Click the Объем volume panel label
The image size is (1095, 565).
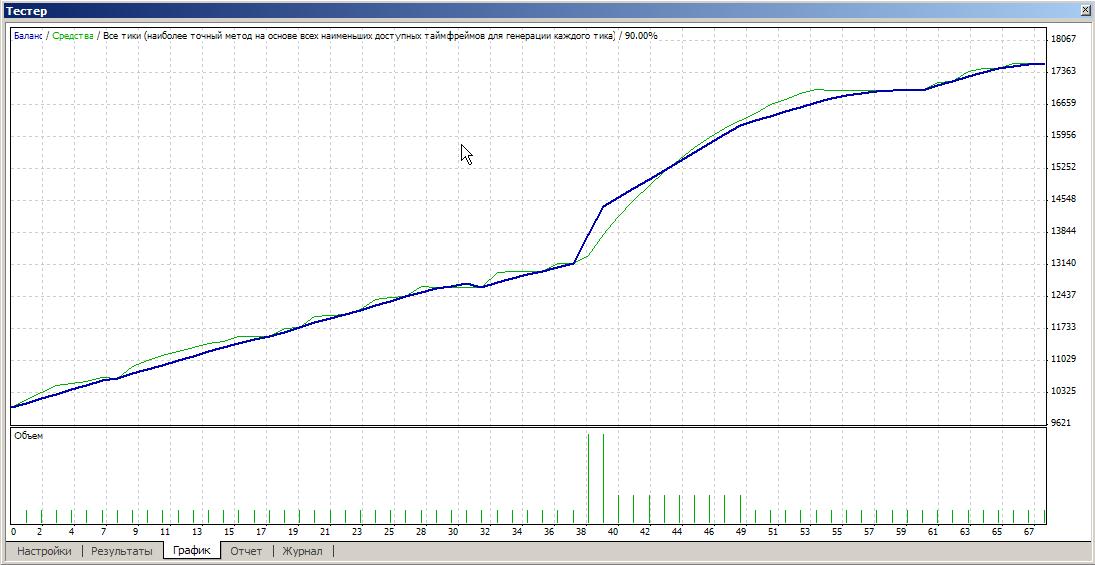29,436
